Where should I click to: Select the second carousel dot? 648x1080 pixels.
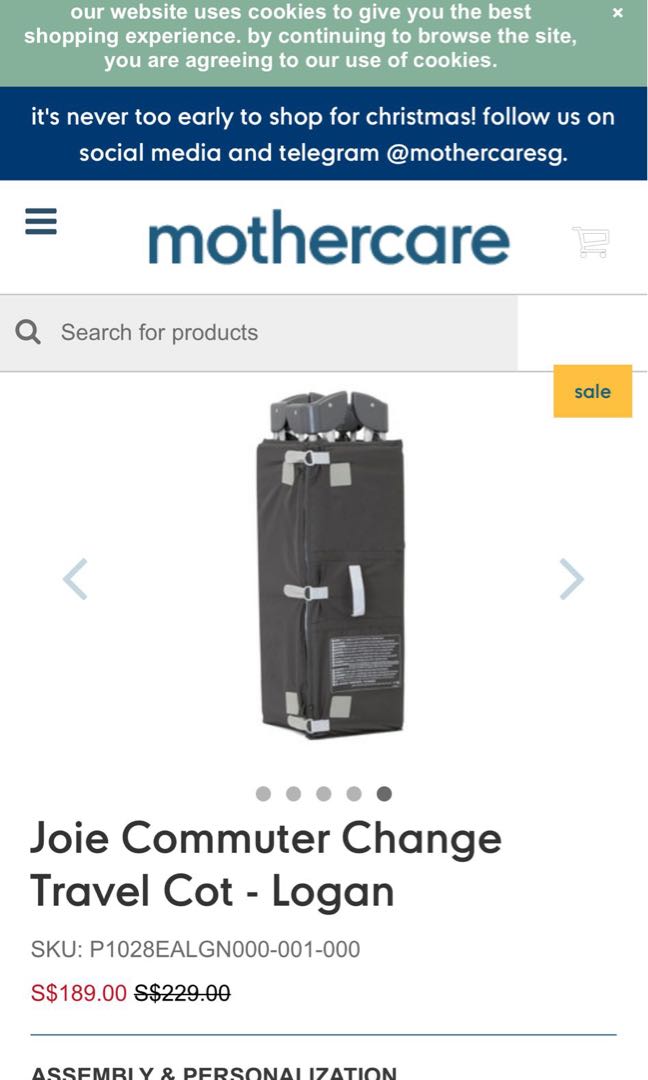tap(293, 793)
